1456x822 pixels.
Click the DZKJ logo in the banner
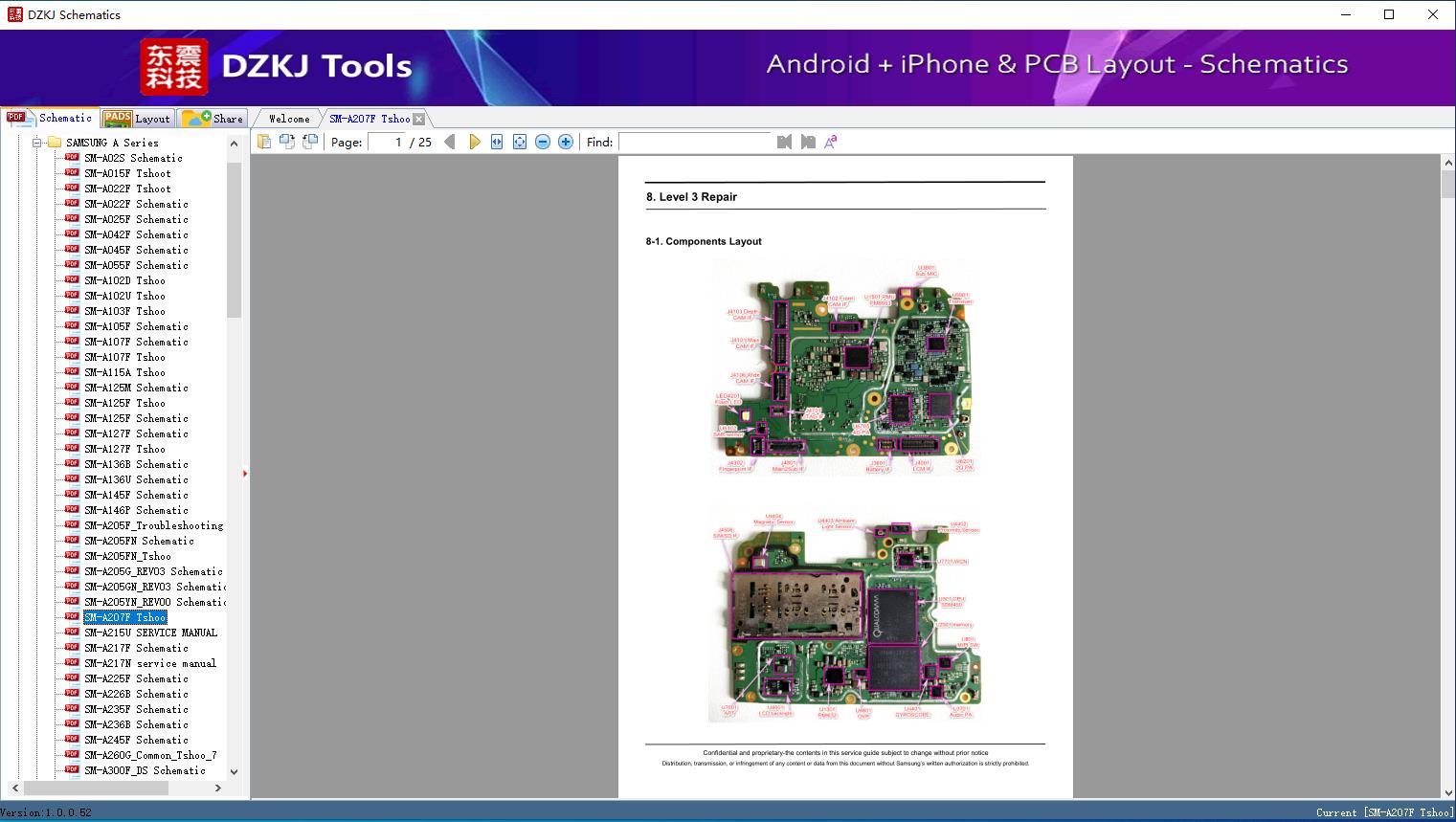click(174, 67)
